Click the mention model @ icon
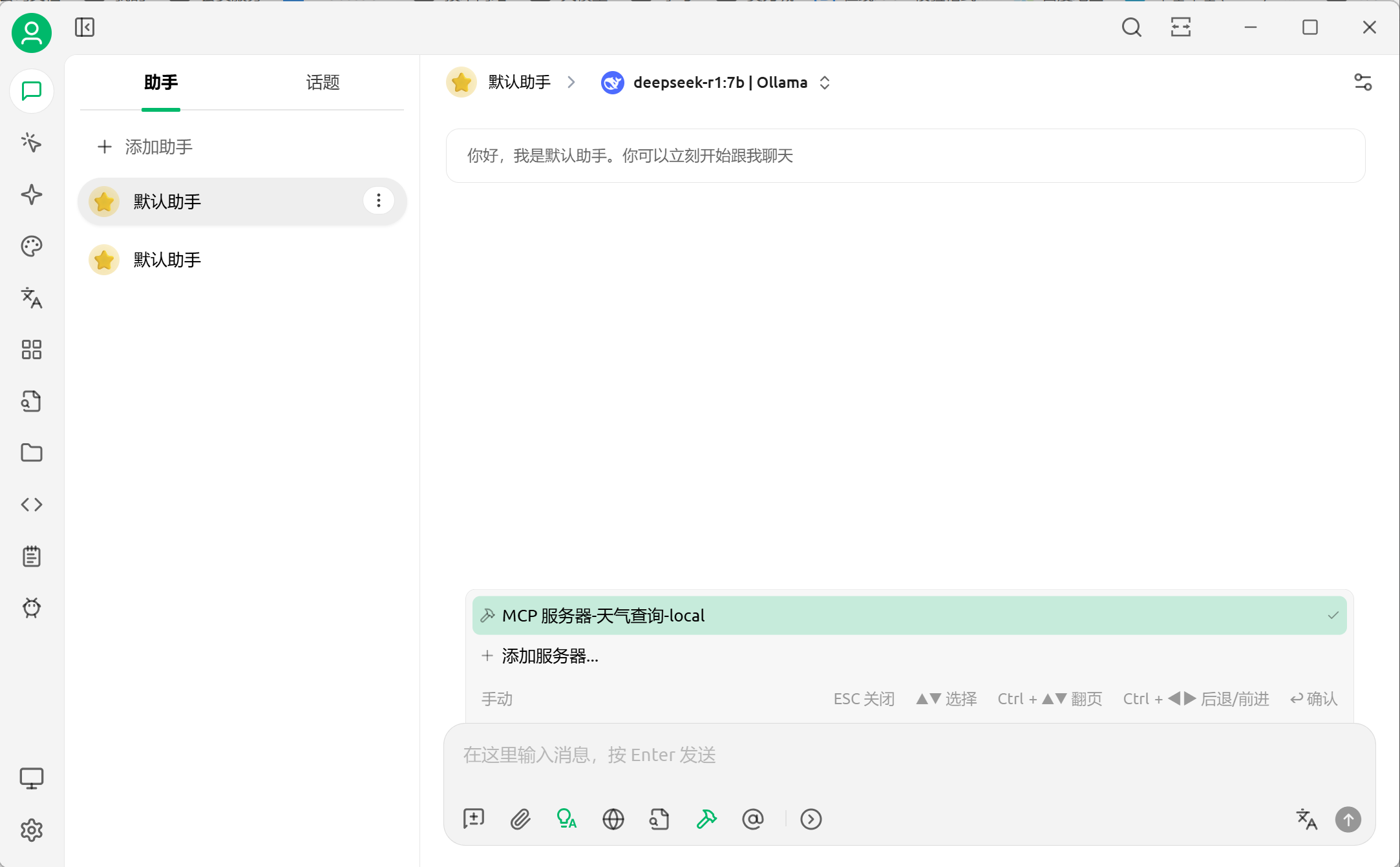This screenshot has height=867, width=1400. point(753,819)
